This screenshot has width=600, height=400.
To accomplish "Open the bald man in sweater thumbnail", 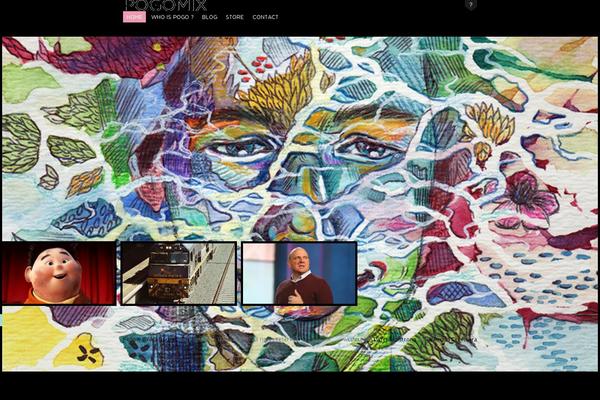I will coord(300,273).
